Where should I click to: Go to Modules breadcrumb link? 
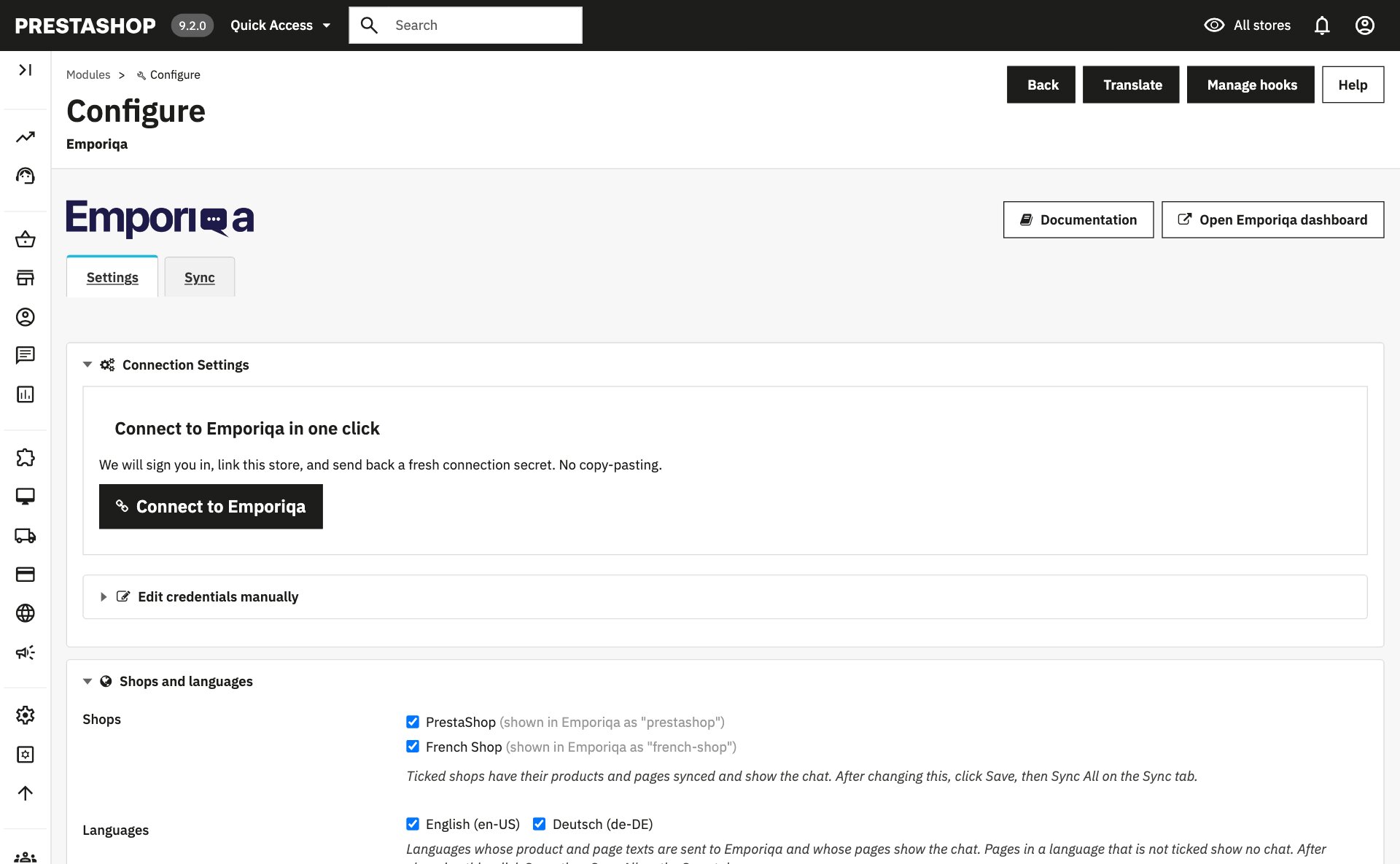pyautogui.click(x=88, y=75)
